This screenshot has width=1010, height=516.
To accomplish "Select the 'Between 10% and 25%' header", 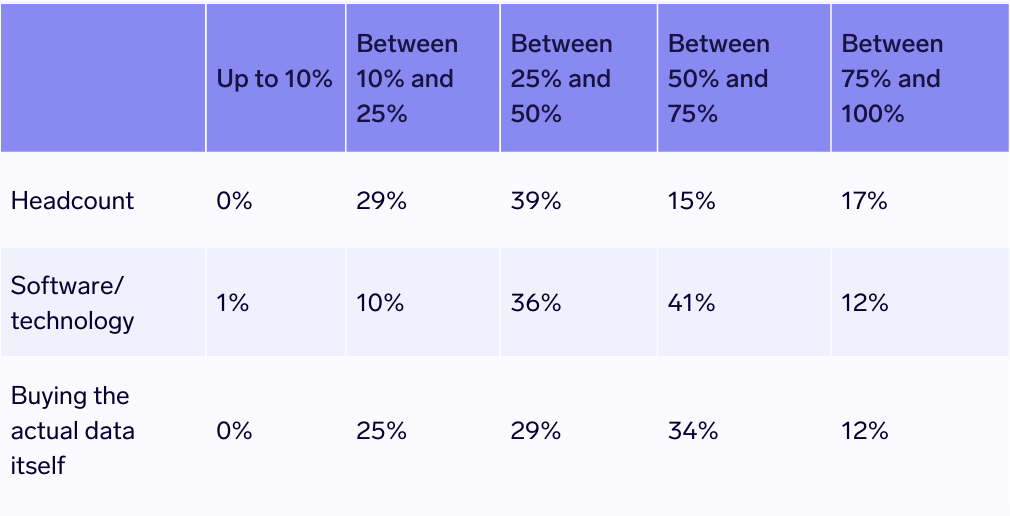I will (x=407, y=79).
